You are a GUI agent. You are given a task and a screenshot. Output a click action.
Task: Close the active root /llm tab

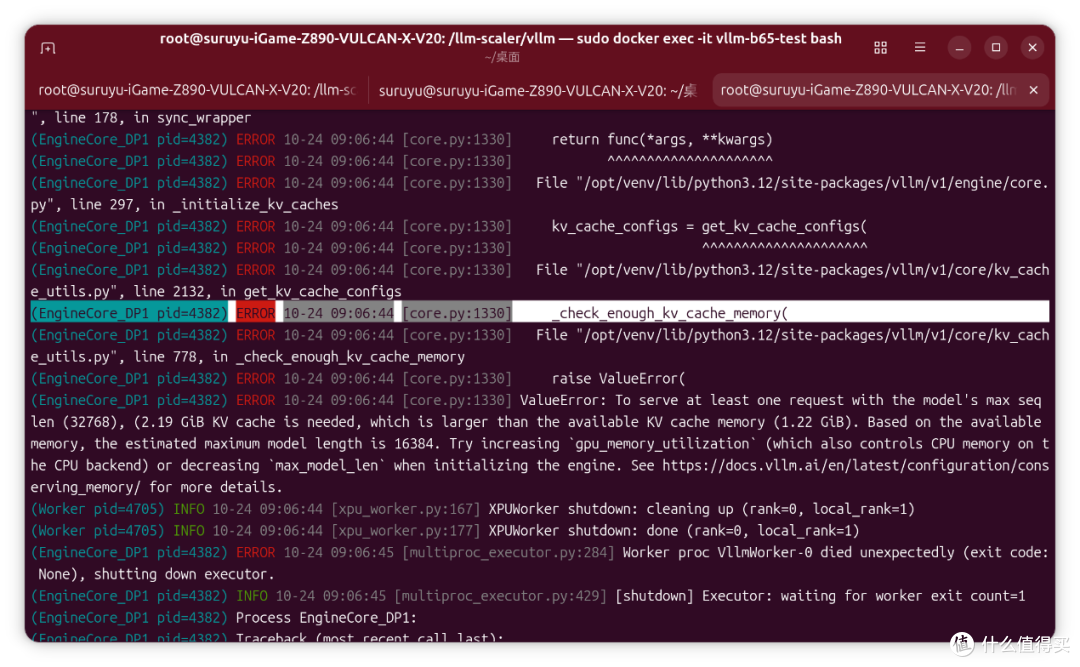(x=1033, y=90)
